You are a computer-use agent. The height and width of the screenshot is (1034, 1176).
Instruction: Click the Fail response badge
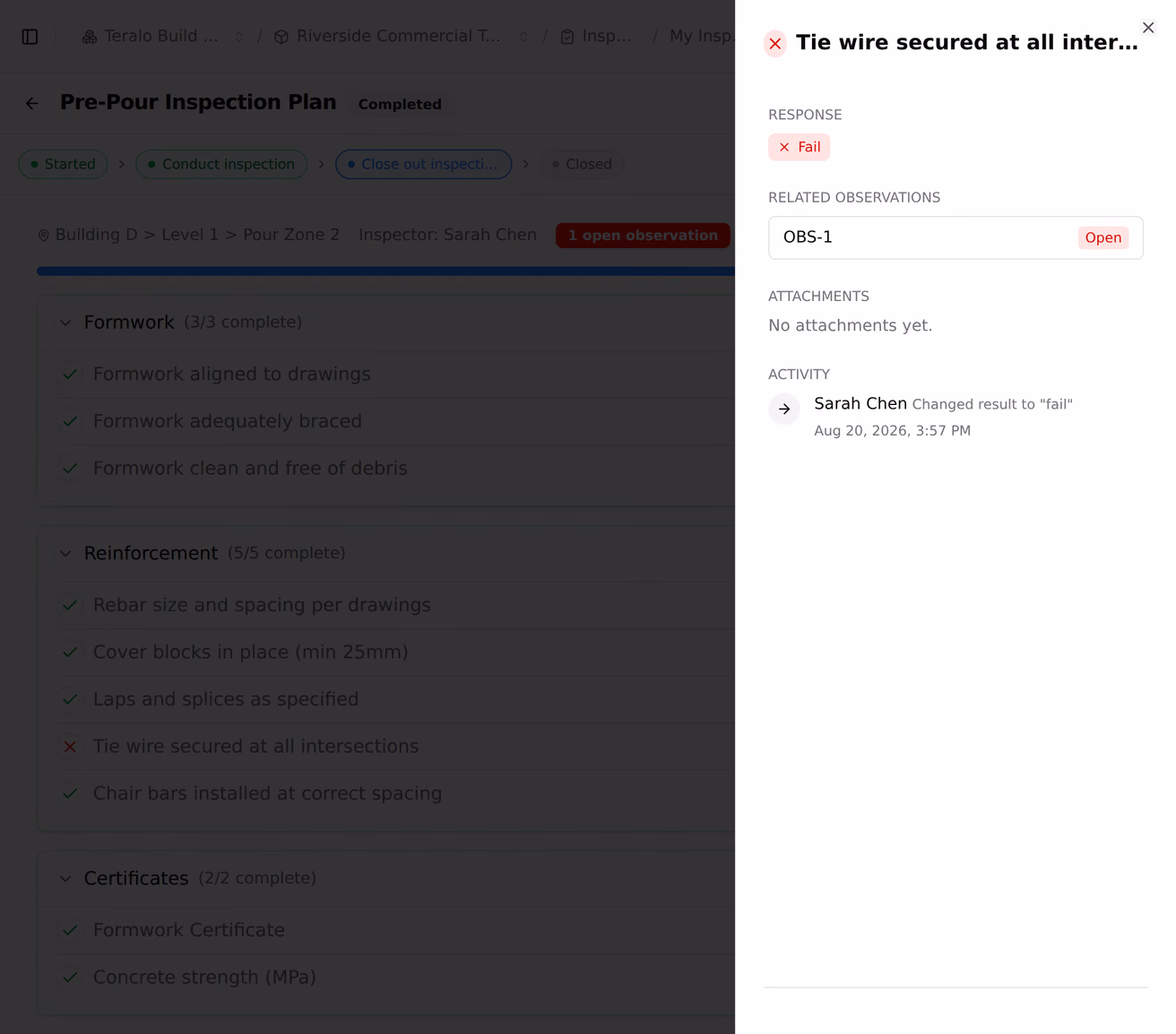tap(800, 147)
